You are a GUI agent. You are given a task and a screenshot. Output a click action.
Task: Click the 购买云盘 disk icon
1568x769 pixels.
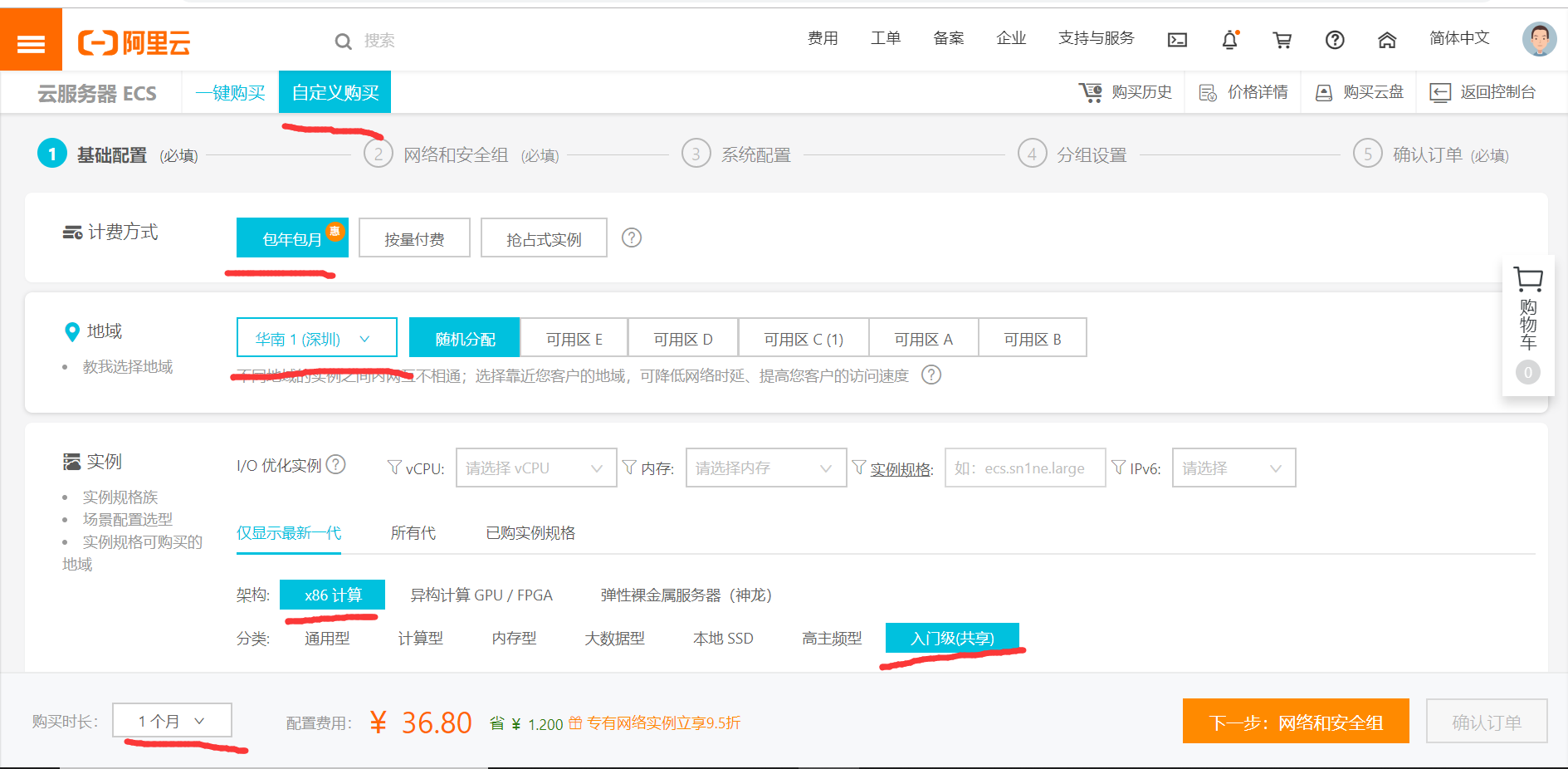click(1324, 92)
